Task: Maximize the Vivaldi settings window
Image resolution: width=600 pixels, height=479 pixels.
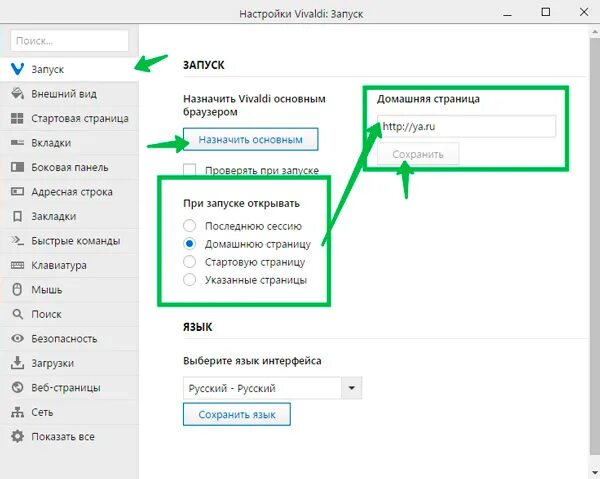Action: tap(546, 12)
